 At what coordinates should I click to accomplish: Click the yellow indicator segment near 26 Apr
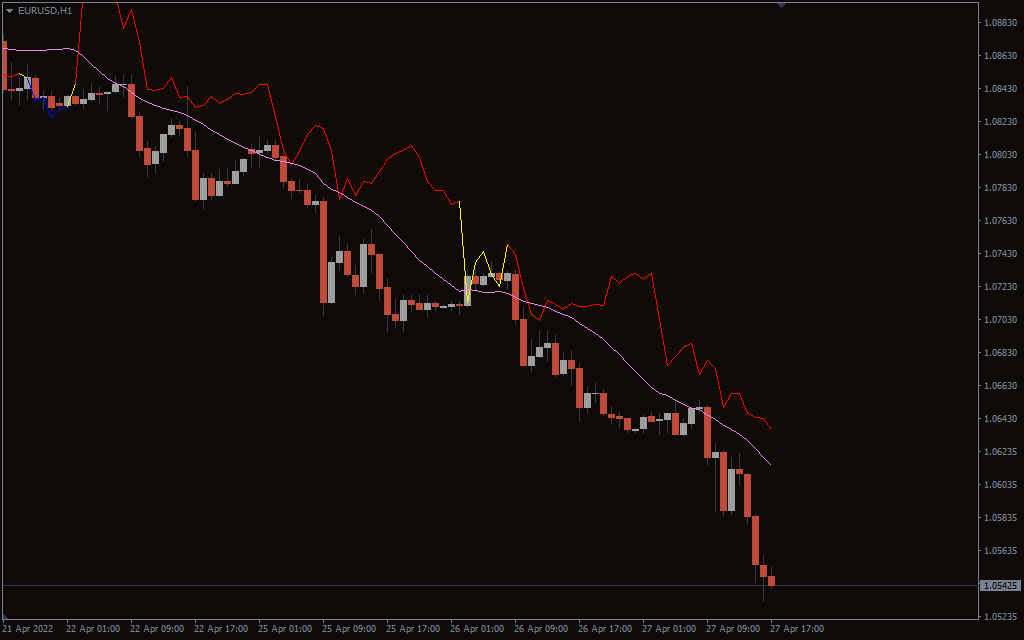(x=462, y=240)
